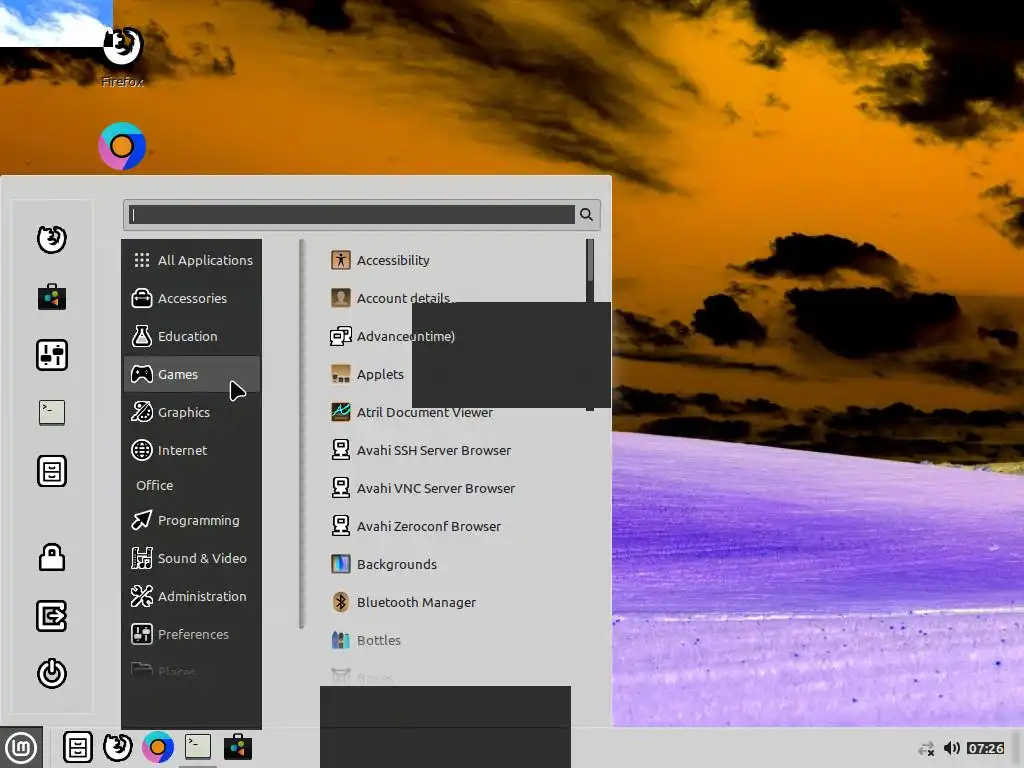Screen dimensions: 1024x768
Task: Click the colorful circle browser desktop icon
Action: tap(122, 146)
